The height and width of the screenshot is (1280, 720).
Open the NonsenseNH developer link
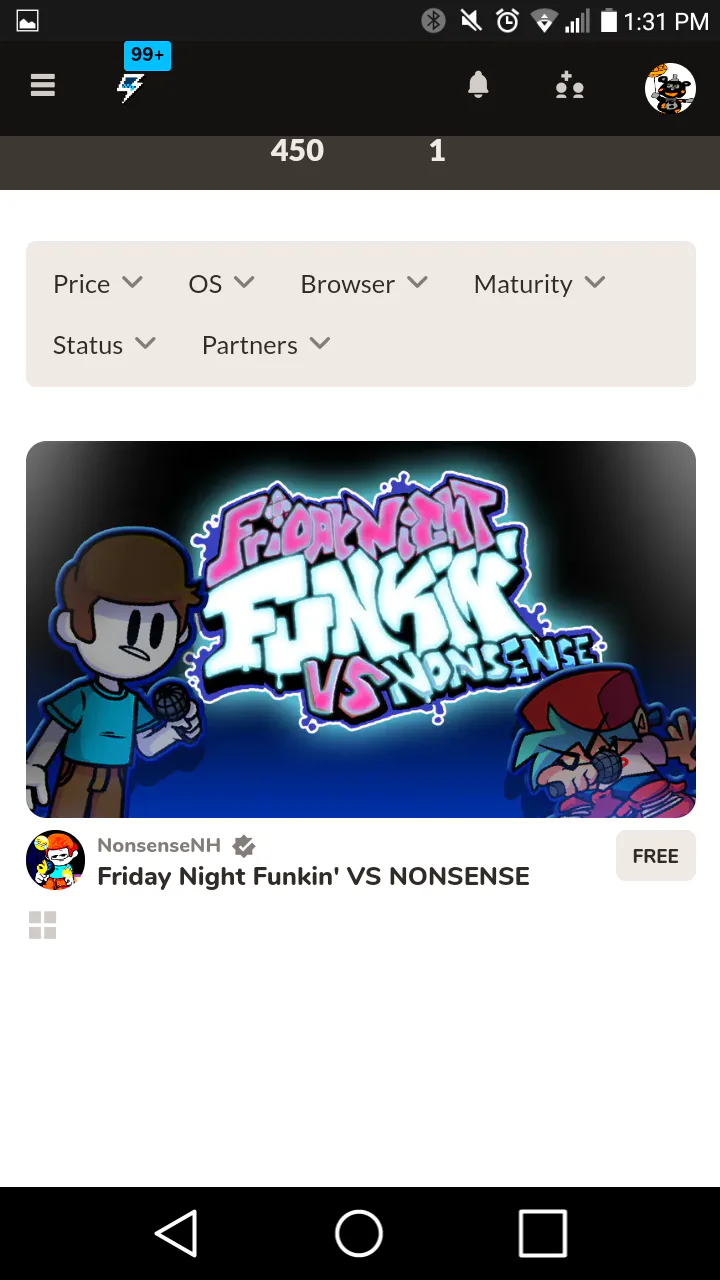pos(159,845)
